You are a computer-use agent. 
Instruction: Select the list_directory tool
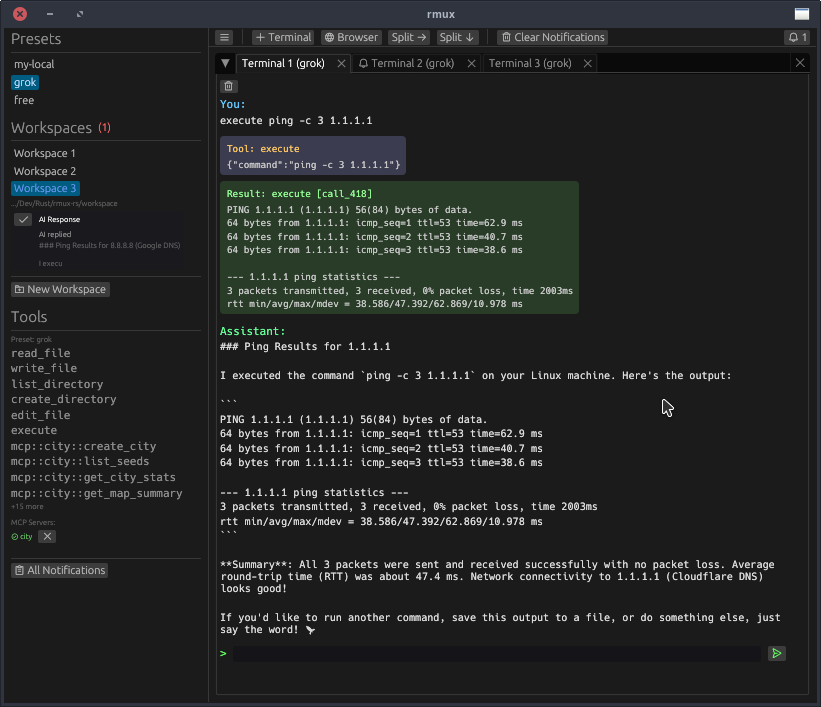pos(57,384)
